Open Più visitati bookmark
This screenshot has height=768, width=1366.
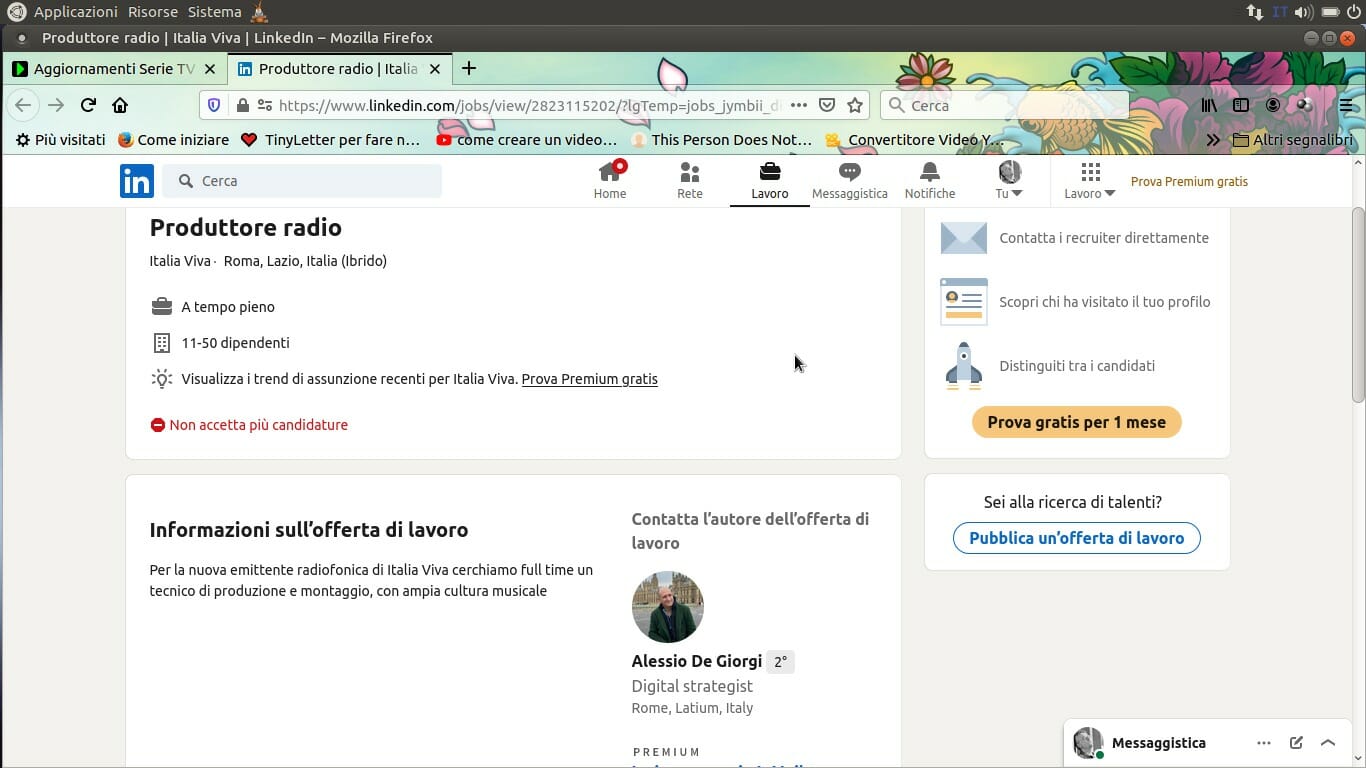(x=60, y=140)
